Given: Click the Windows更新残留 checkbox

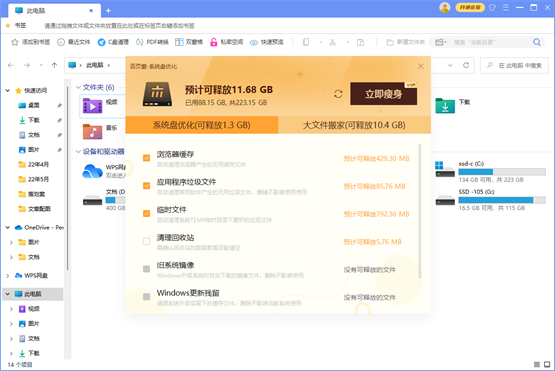Looking at the screenshot, I should tap(146, 297).
